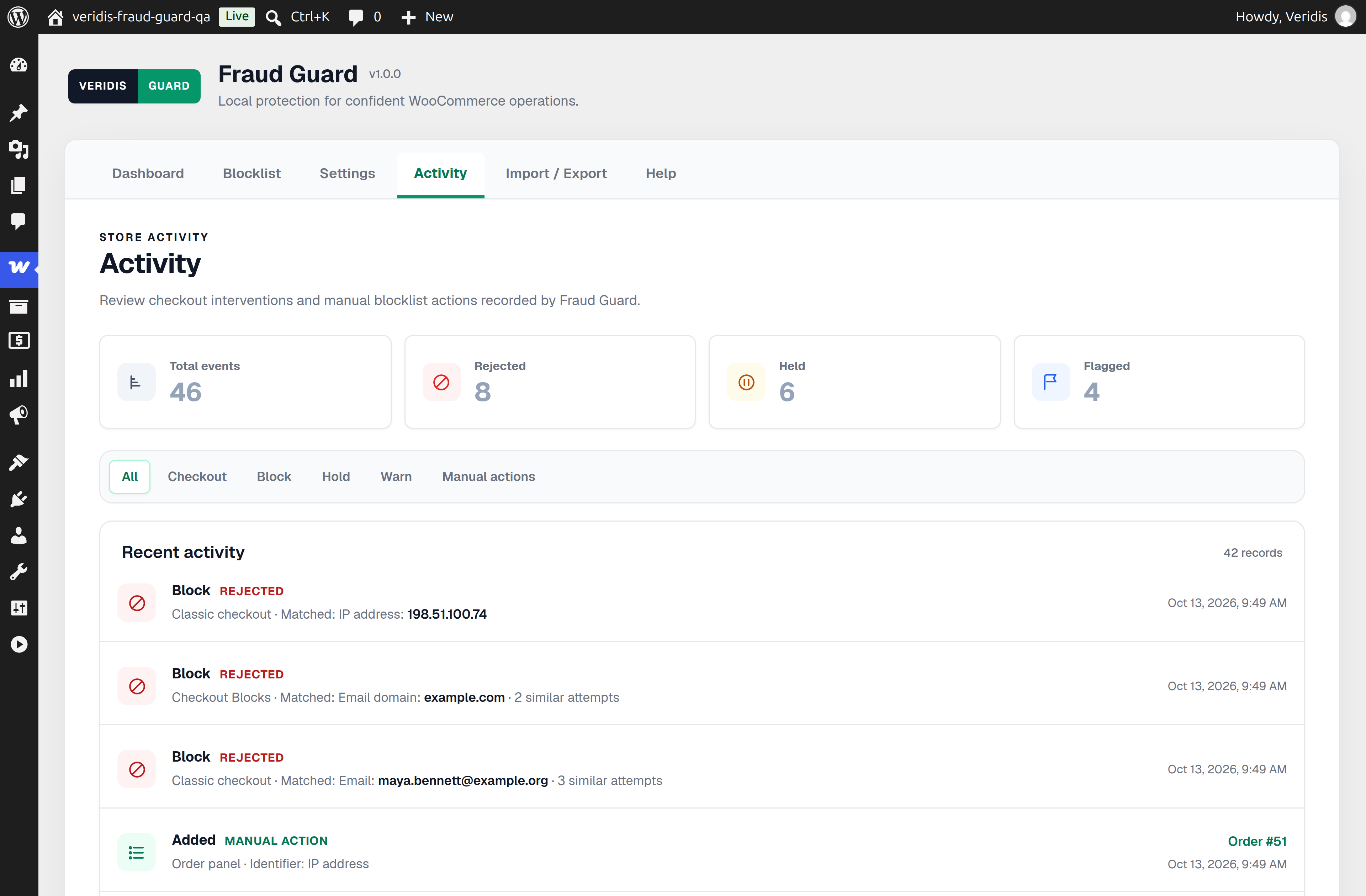The image size is (1366, 896).
Task: Click the v1.0.0 version label
Action: pyautogui.click(x=385, y=74)
